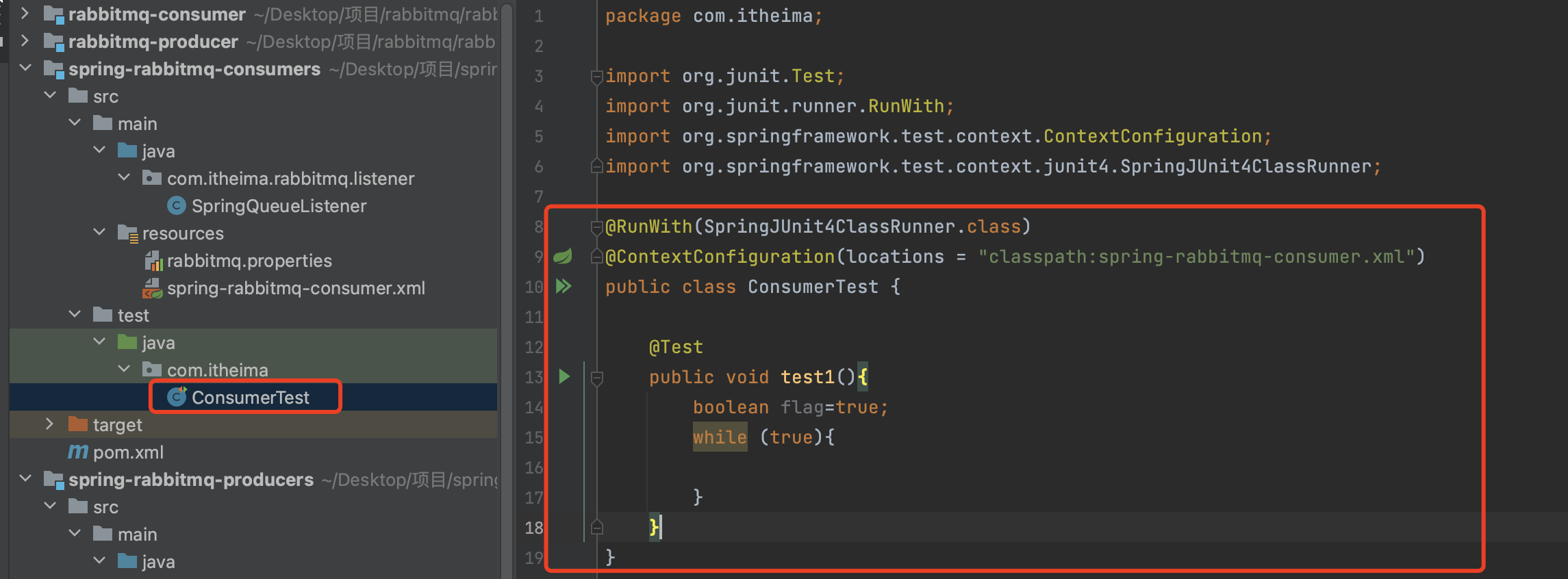Expand the rabbitmq-consumer project node
Image resolution: width=1568 pixels, height=579 pixels.
(x=25, y=14)
